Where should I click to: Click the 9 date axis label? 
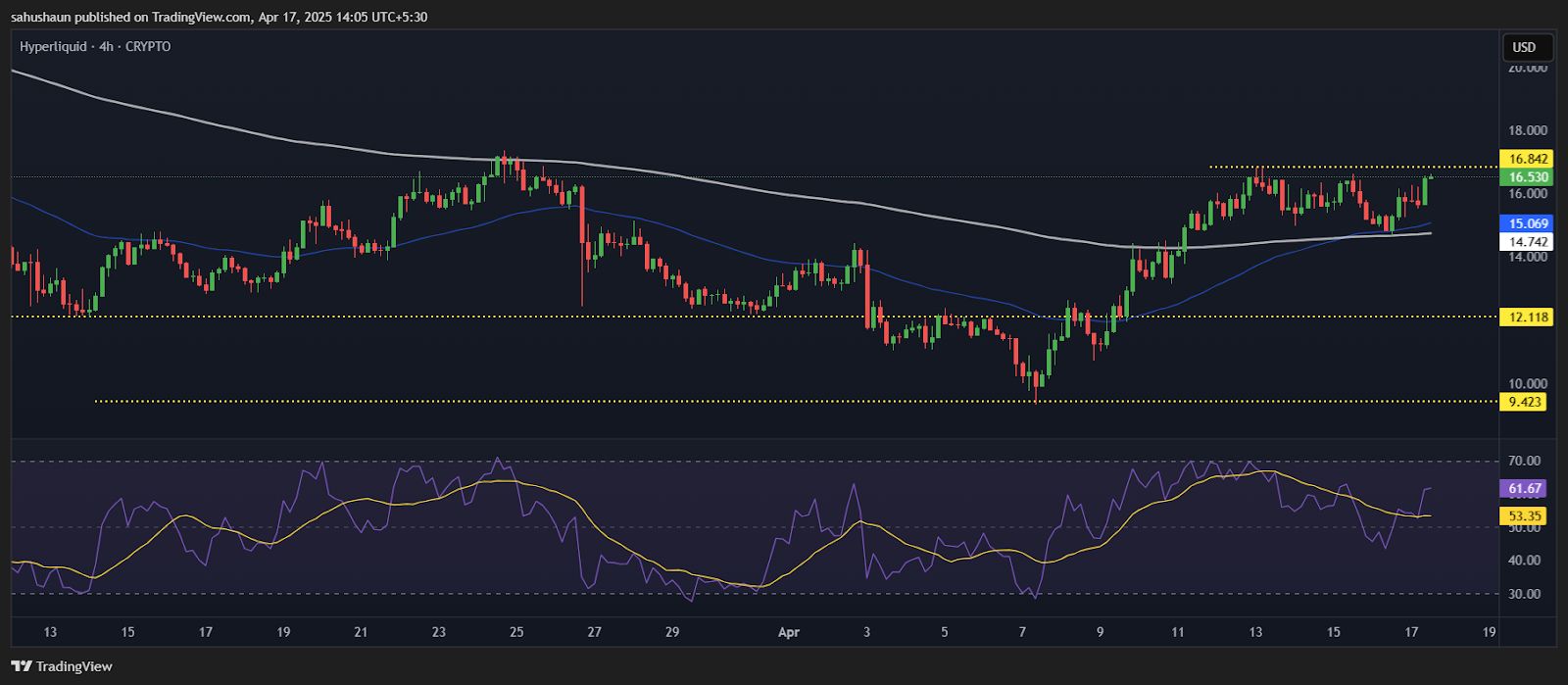click(1100, 632)
